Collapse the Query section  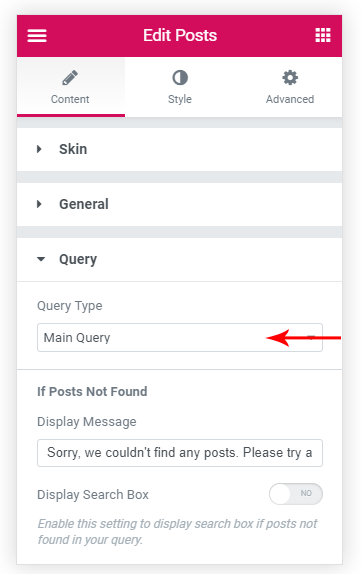[x=179, y=260]
